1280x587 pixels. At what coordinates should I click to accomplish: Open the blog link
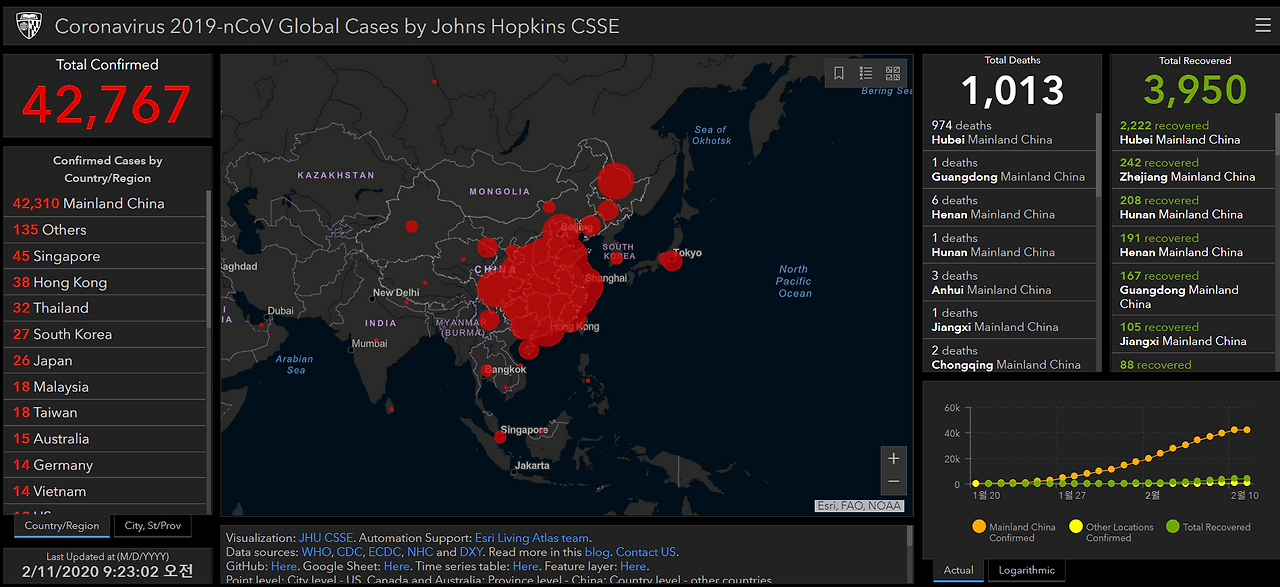point(597,552)
